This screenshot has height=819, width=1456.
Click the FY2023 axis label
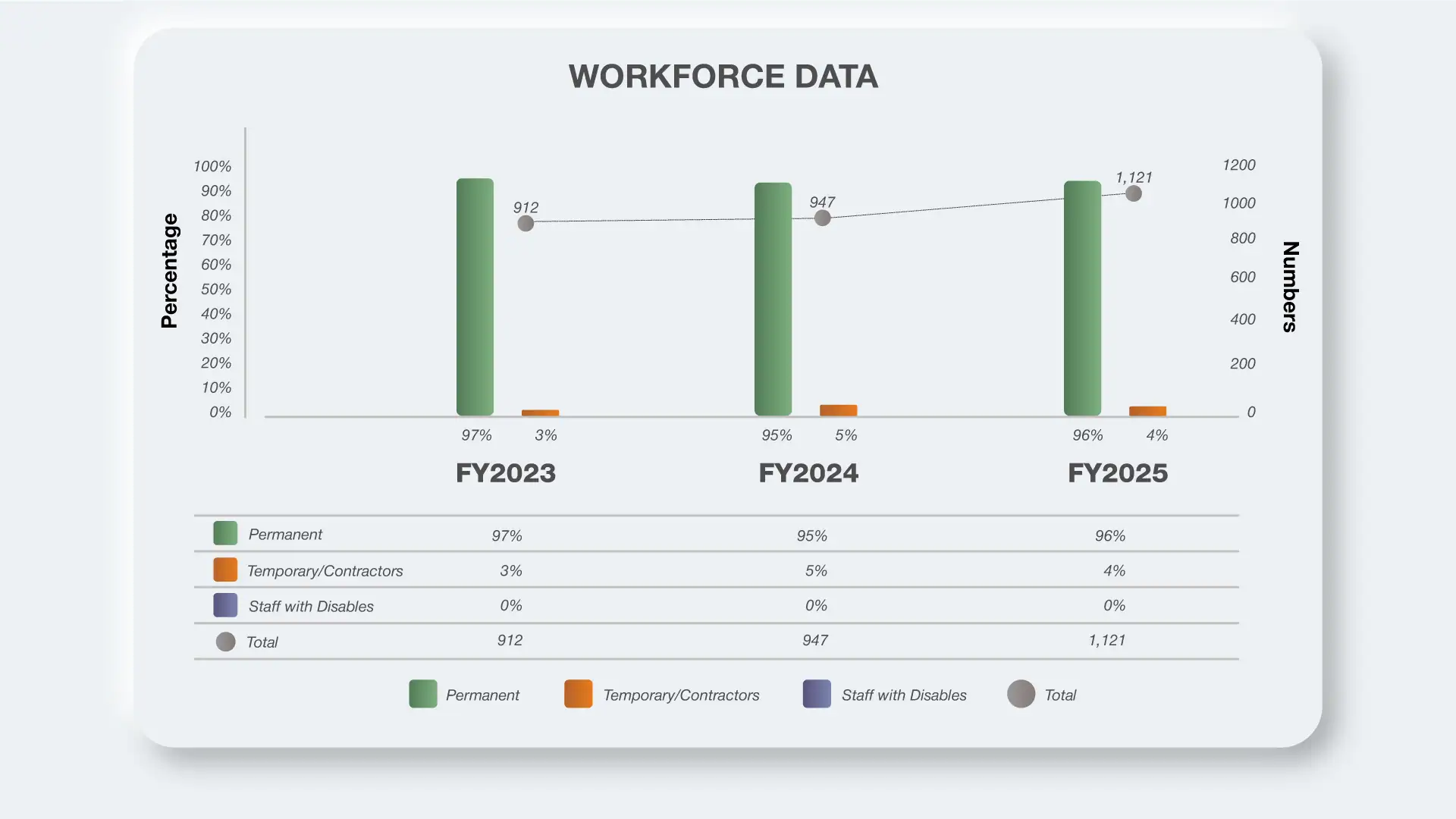[506, 473]
